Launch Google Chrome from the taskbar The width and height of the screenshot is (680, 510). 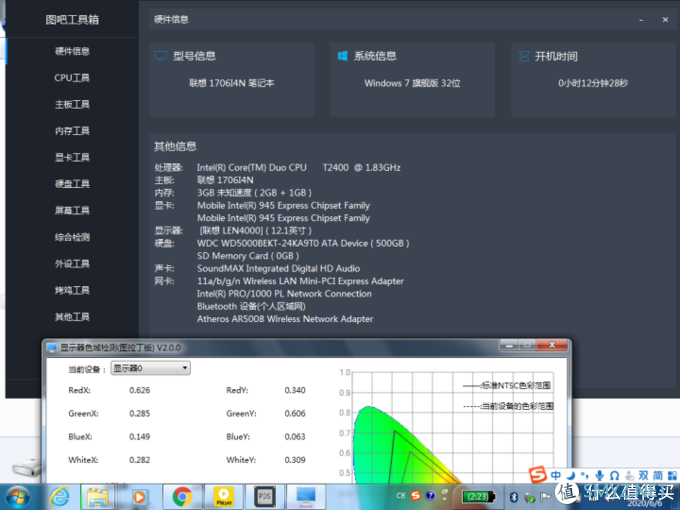[183, 497]
